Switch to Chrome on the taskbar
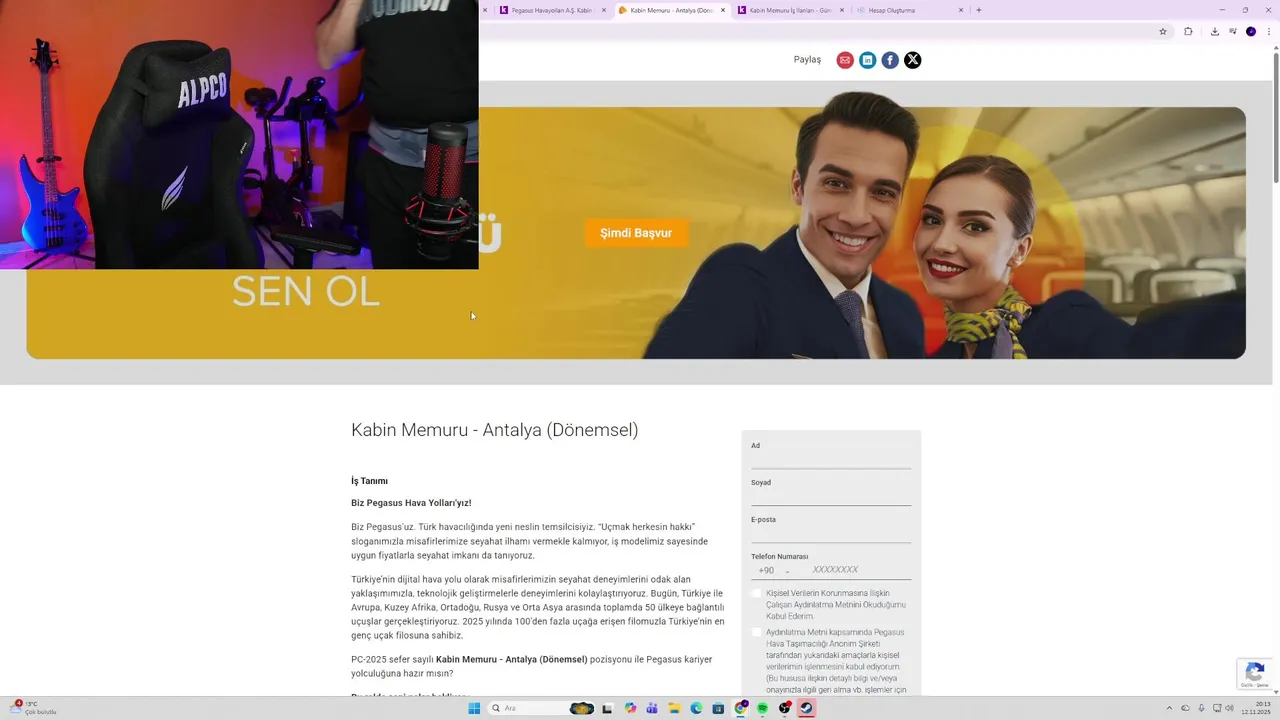1280x720 pixels. pos(740,708)
